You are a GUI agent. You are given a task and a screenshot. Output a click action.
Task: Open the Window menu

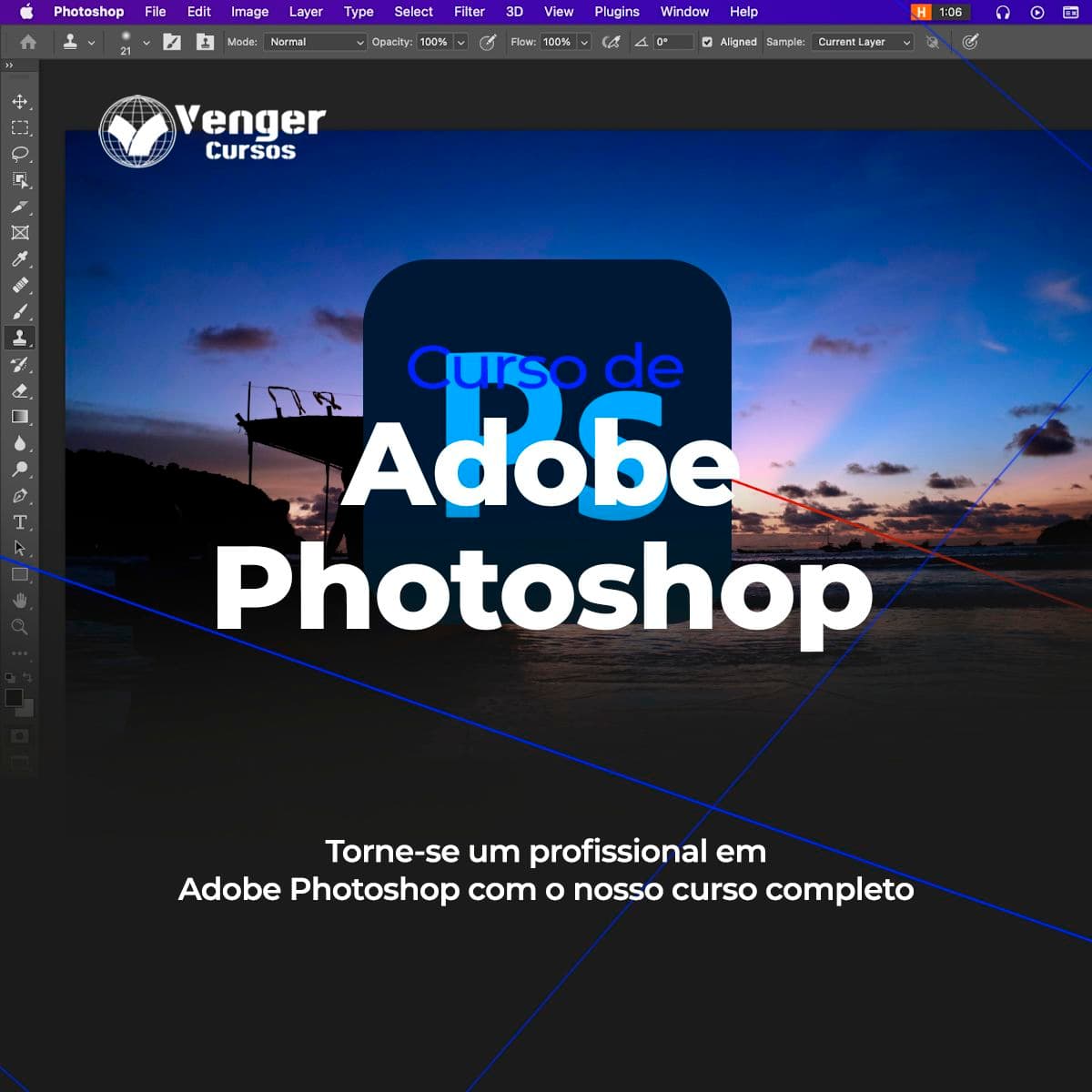[684, 12]
